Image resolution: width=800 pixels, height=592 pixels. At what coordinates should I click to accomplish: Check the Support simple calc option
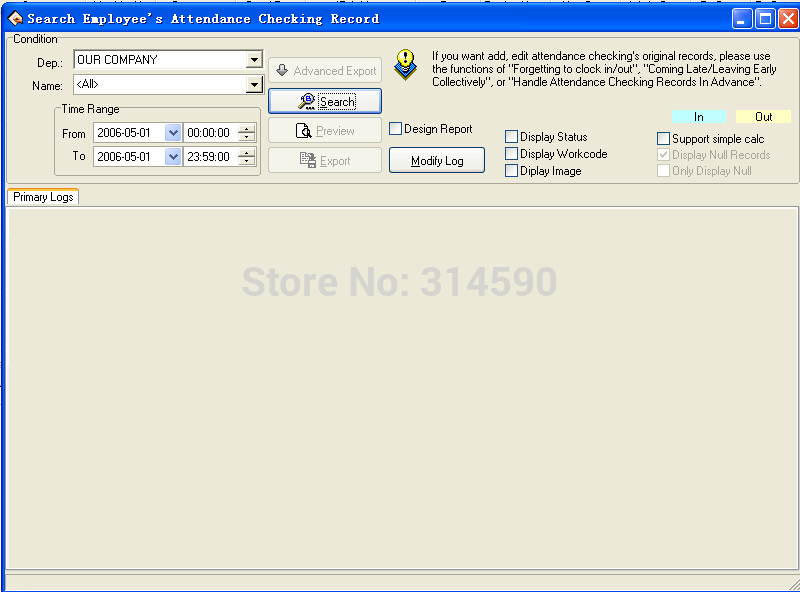[x=664, y=139]
